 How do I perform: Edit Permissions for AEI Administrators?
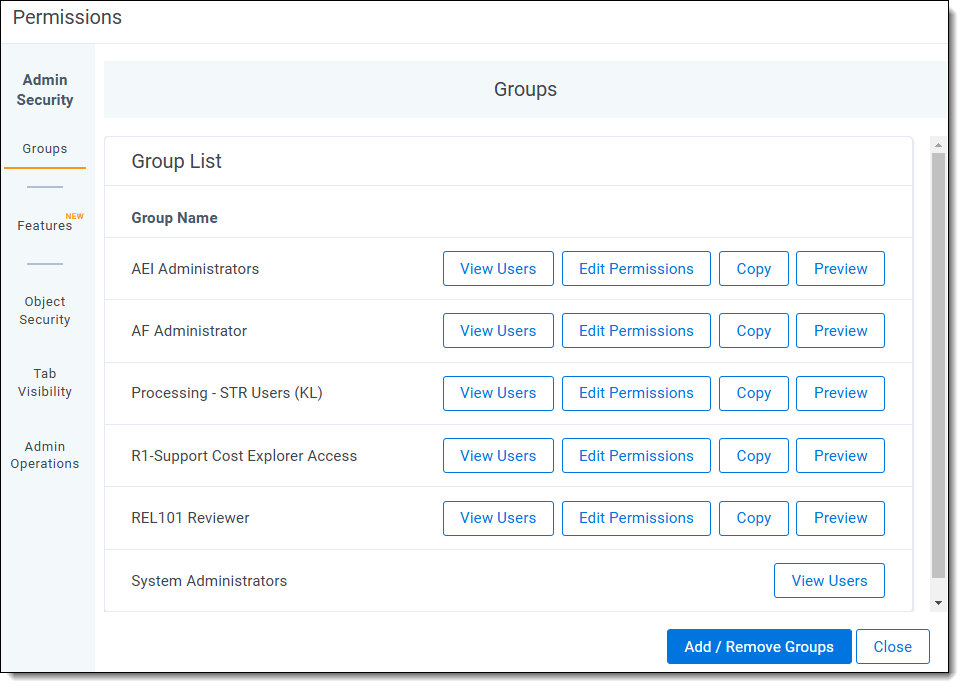[x=636, y=269]
